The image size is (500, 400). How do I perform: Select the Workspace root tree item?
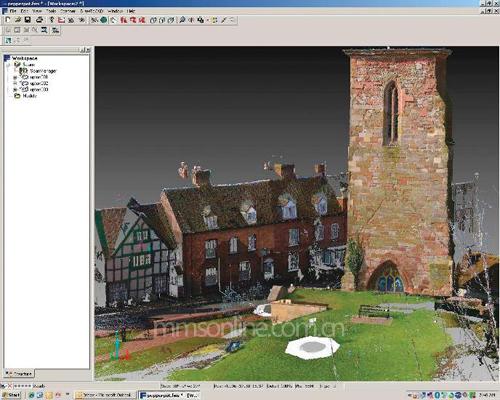pos(25,58)
